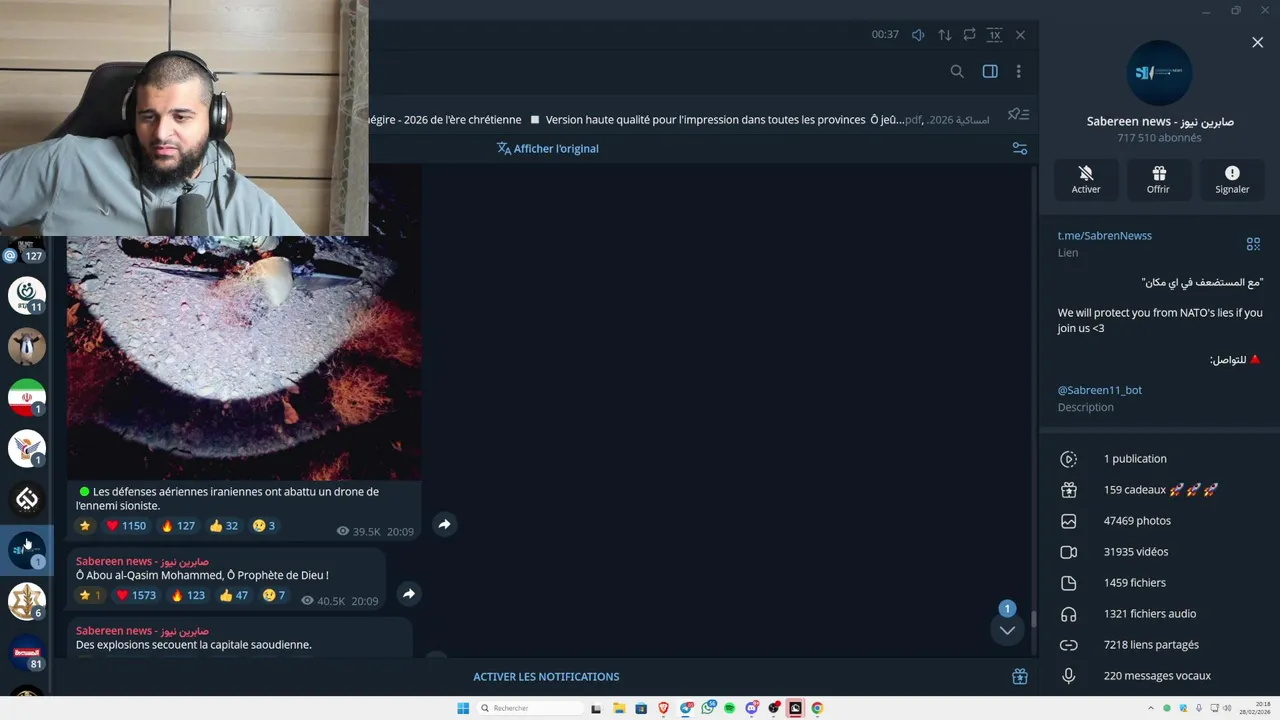Forward the drone message with share arrow

444,524
